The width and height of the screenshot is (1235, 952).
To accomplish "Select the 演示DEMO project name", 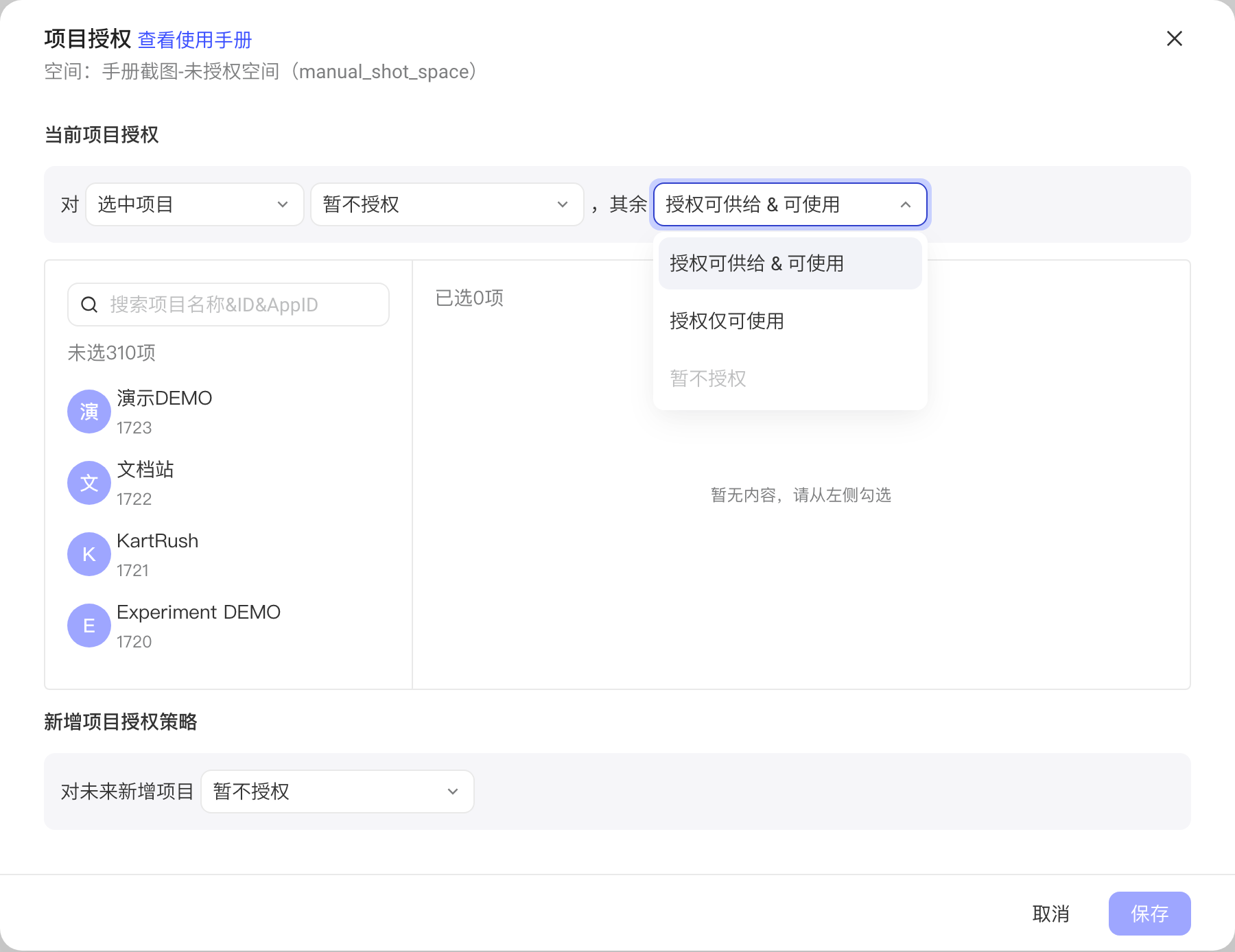I will pos(165,398).
